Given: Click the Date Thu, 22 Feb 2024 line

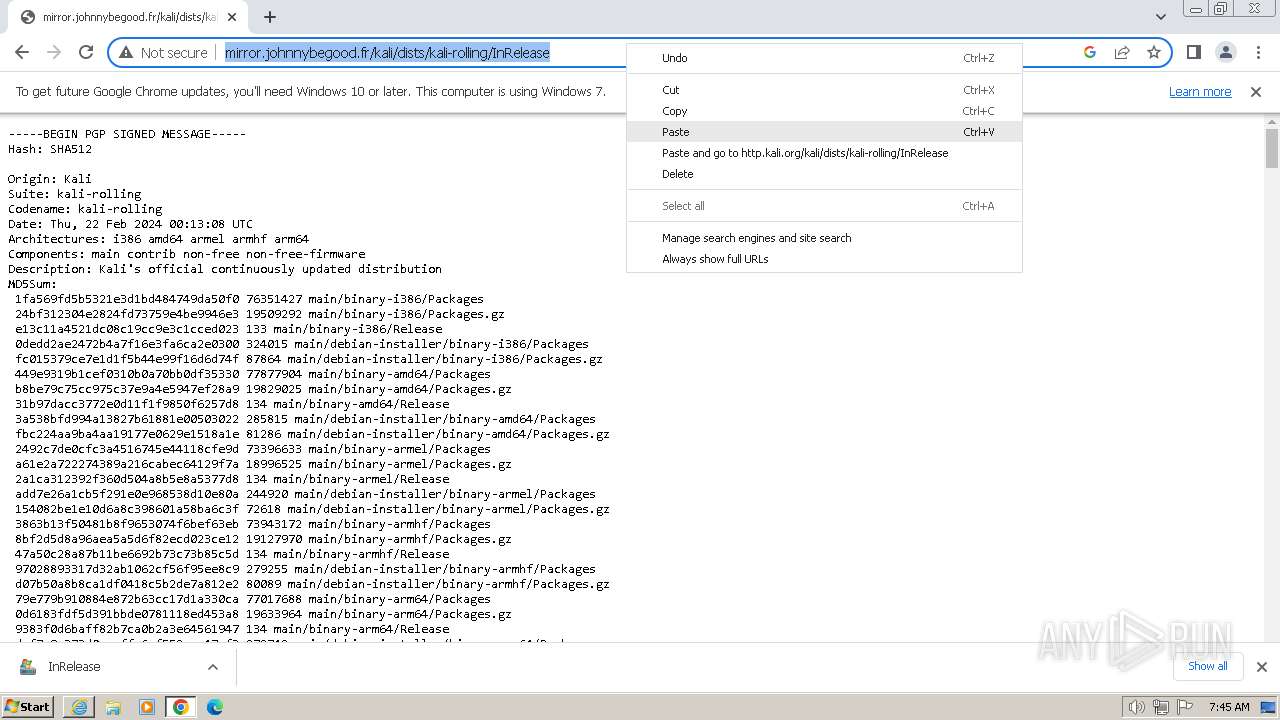Looking at the screenshot, I should pos(131,224).
